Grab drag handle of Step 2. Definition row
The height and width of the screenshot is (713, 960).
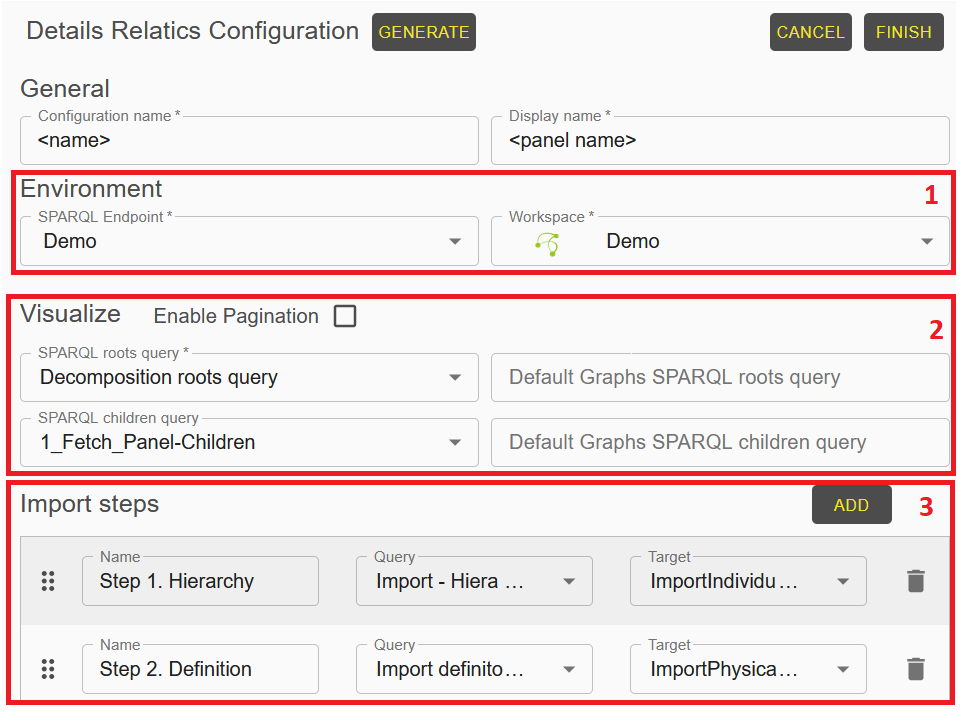tap(47, 669)
